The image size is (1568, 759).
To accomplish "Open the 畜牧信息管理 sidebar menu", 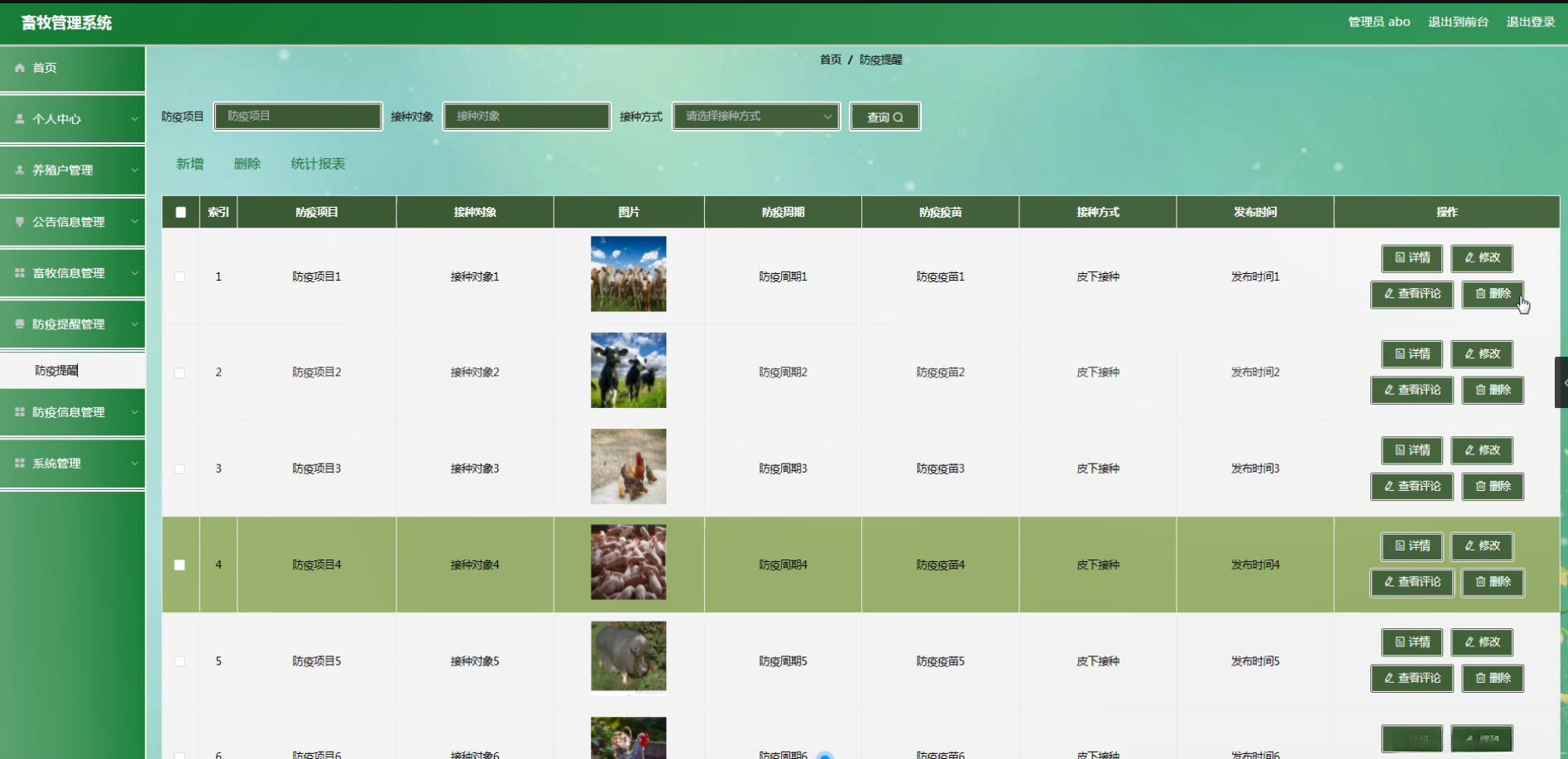I will (73, 273).
